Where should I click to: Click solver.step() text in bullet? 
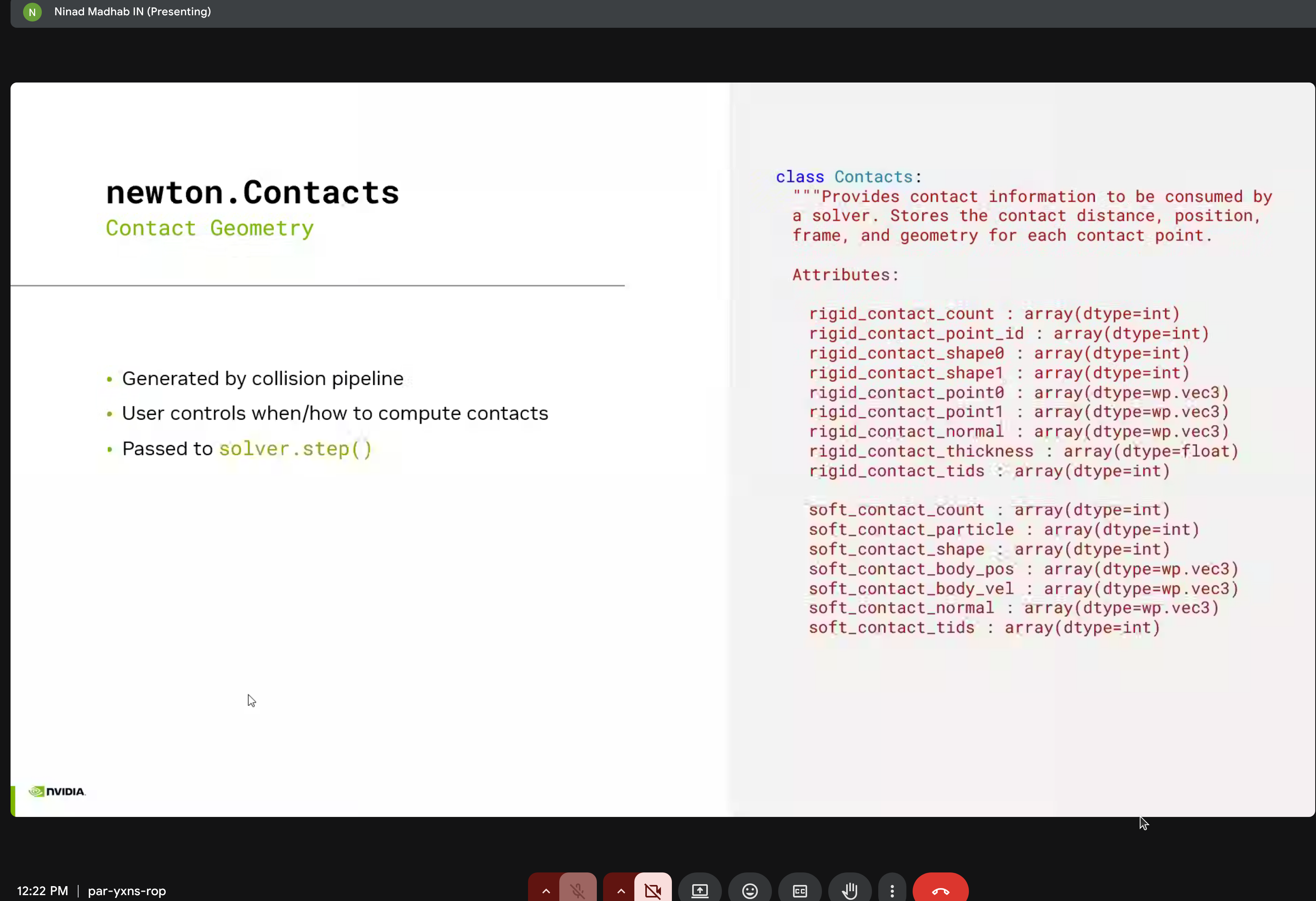pyautogui.click(x=295, y=449)
